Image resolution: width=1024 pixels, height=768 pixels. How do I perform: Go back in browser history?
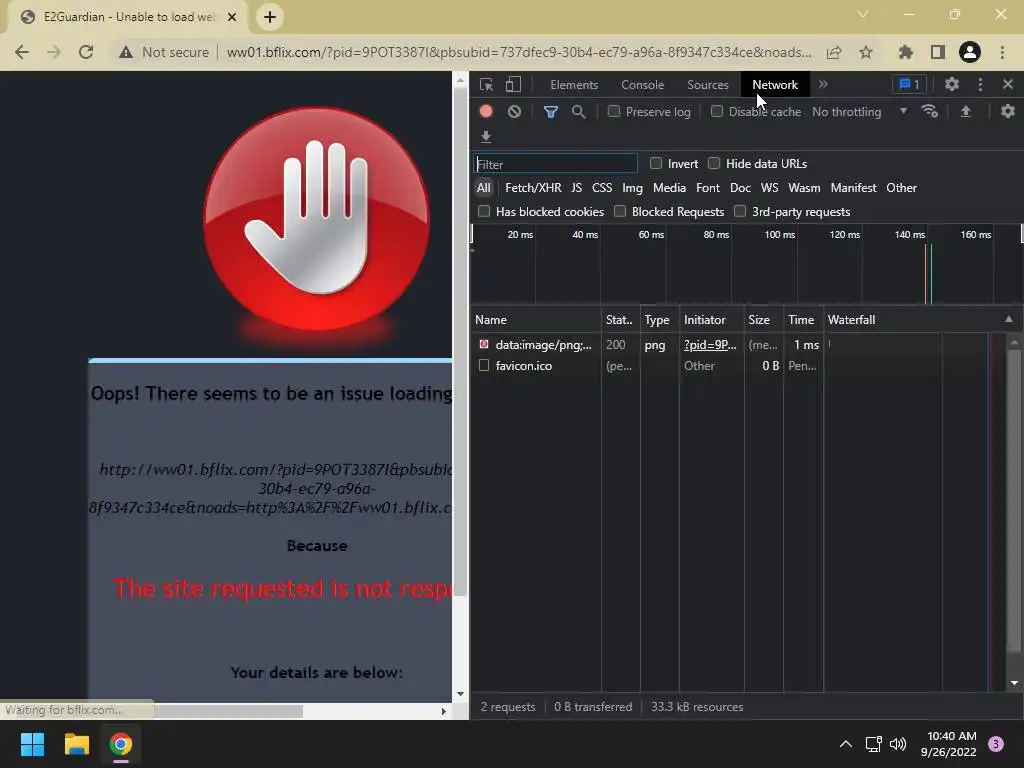22,52
